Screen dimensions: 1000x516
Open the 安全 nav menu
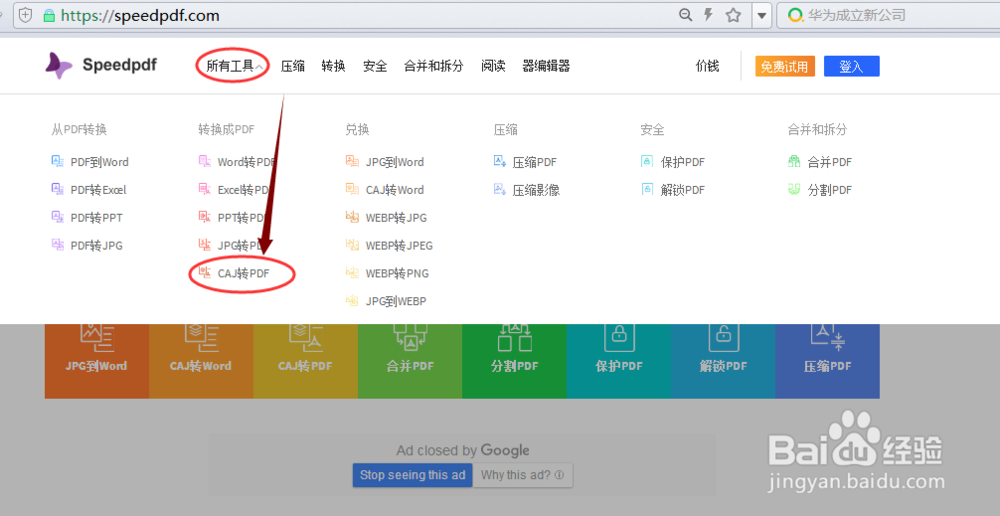[x=375, y=66]
